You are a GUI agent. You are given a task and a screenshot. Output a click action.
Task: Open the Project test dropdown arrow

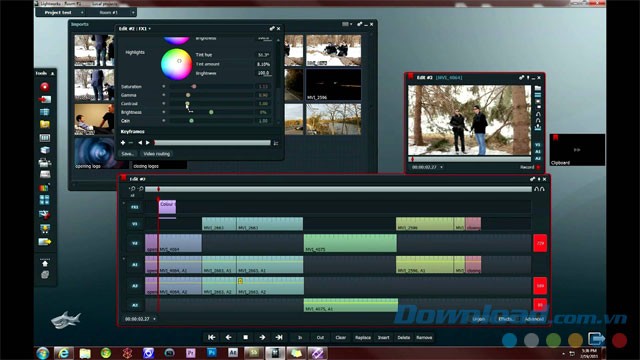[82, 13]
